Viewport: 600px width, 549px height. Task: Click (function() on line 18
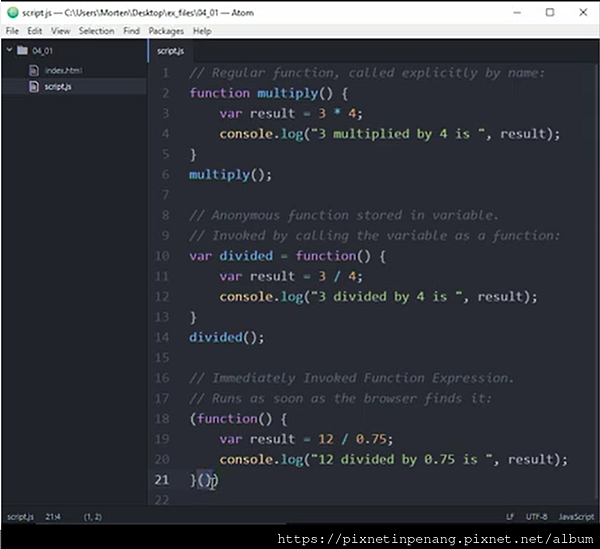(231, 419)
